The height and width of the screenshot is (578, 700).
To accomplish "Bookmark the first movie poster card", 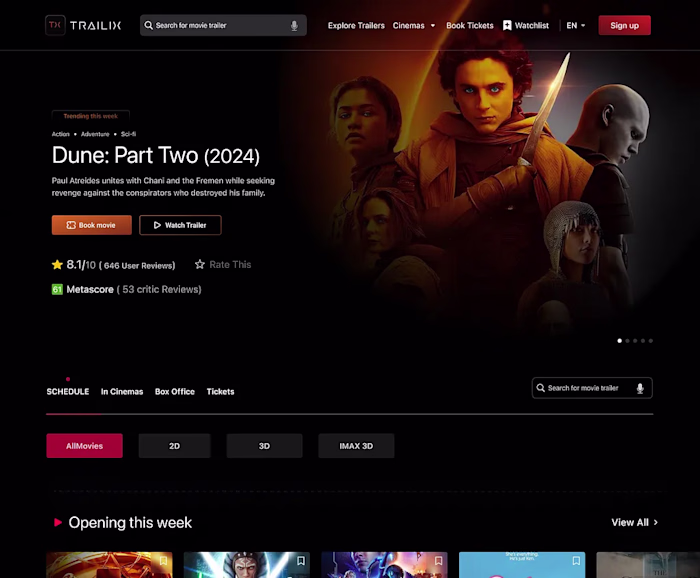I will [x=163, y=561].
